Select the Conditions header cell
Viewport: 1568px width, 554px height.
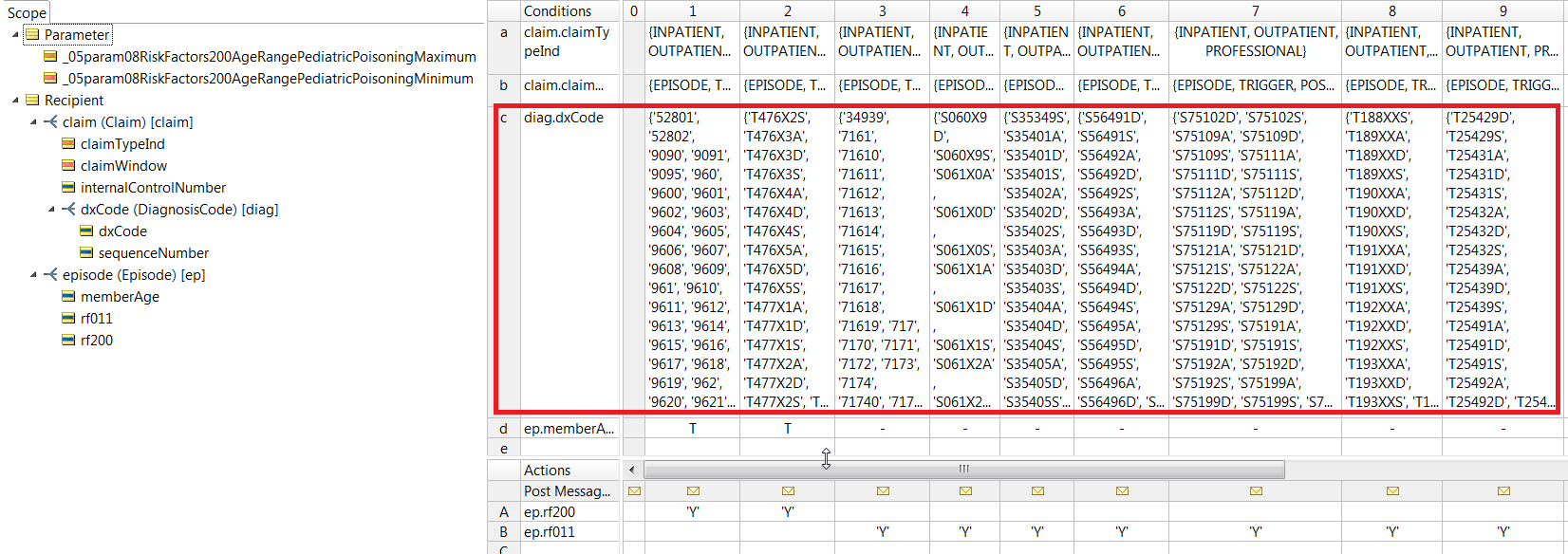point(571,11)
